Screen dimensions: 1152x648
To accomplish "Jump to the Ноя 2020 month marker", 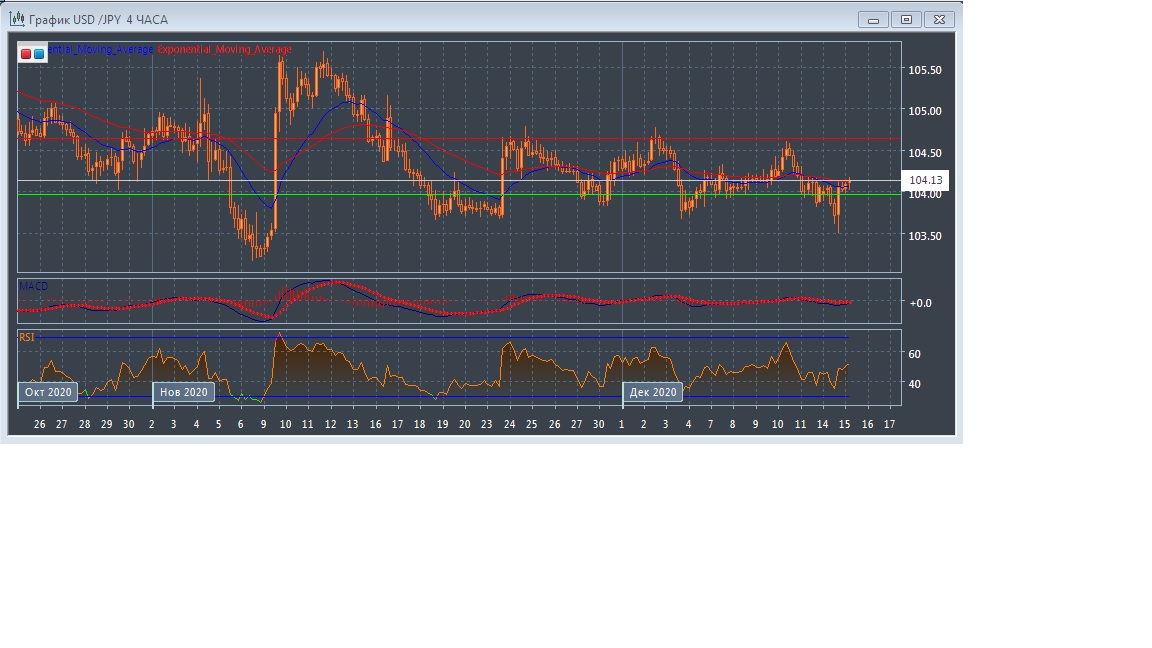I will pyautogui.click(x=184, y=392).
